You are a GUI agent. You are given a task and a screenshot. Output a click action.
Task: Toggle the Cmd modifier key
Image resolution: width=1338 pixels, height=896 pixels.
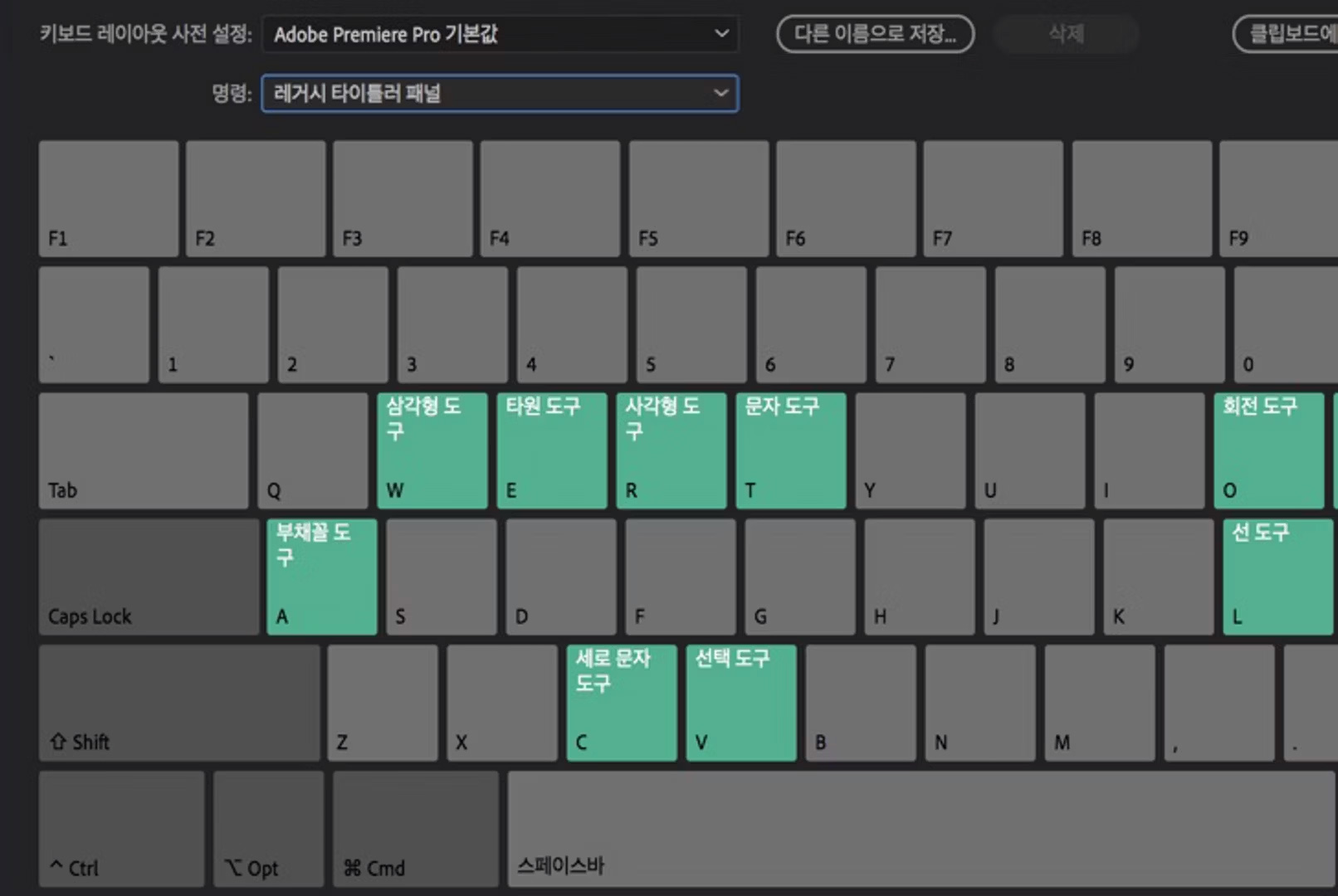[x=416, y=829]
